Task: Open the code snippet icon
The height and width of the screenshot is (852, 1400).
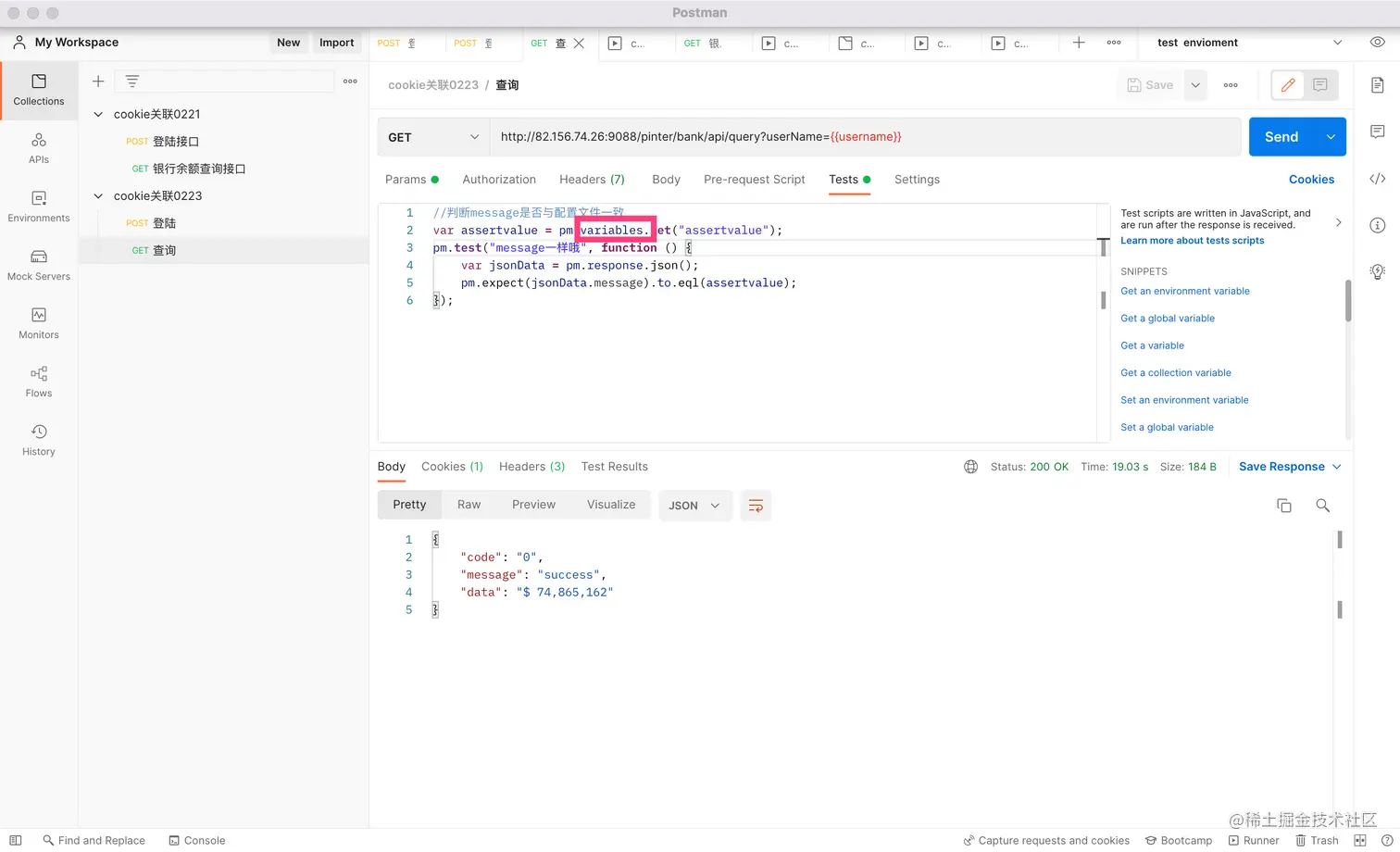Action: 1378,179
